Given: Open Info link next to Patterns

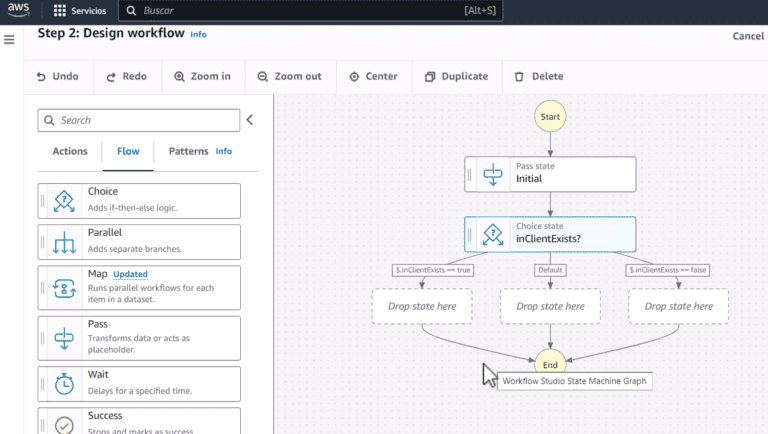Looking at the screenshot, I should coord(224,151).
